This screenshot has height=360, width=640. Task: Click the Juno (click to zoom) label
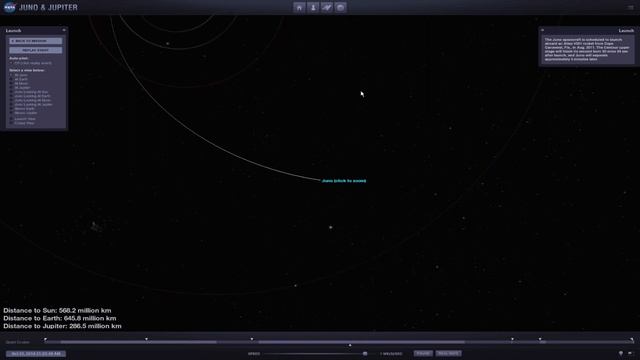[x=344, y=181]
